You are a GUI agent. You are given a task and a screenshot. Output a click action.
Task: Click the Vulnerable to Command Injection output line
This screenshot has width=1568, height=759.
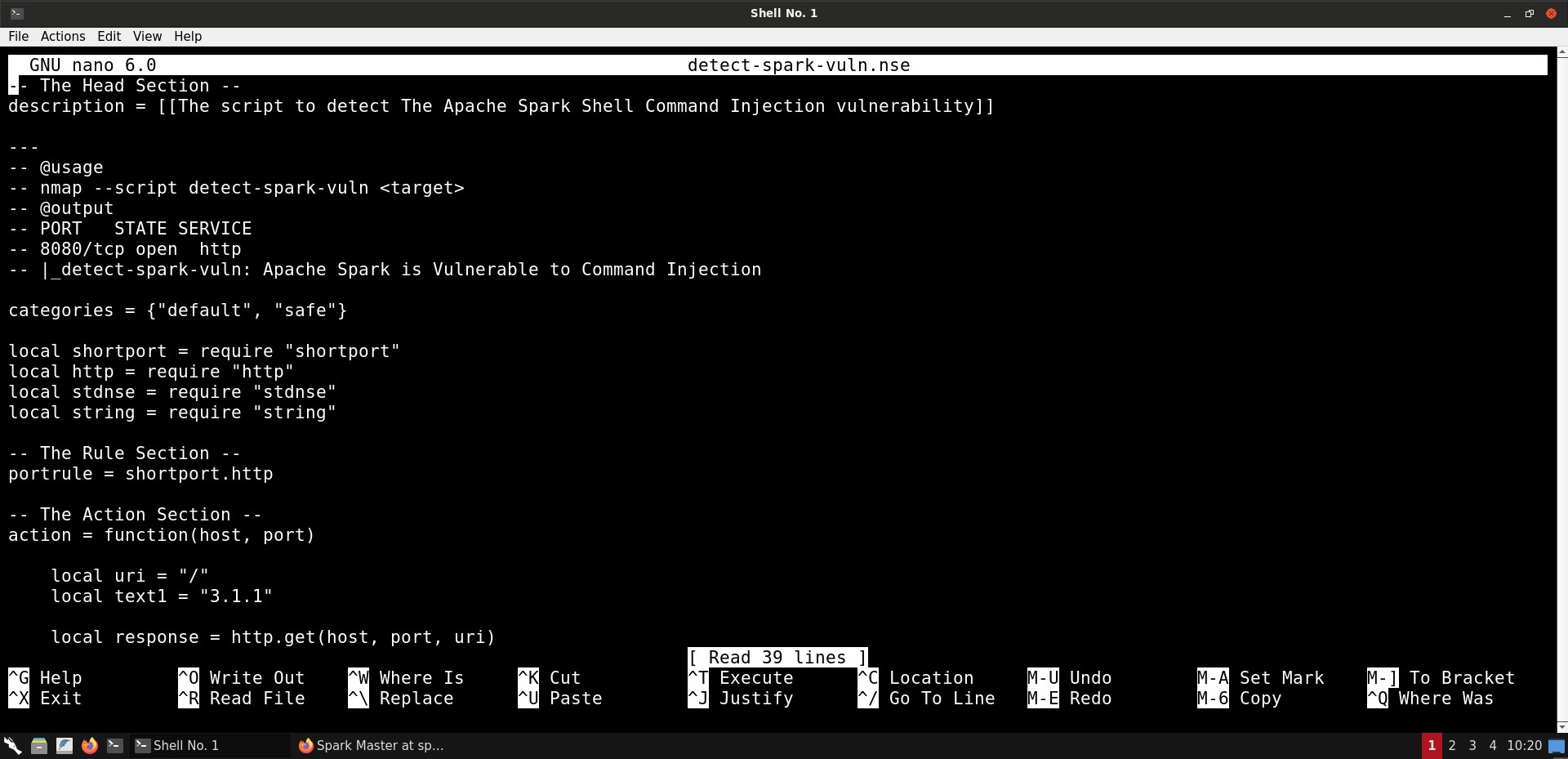click(x=385, y=270)
